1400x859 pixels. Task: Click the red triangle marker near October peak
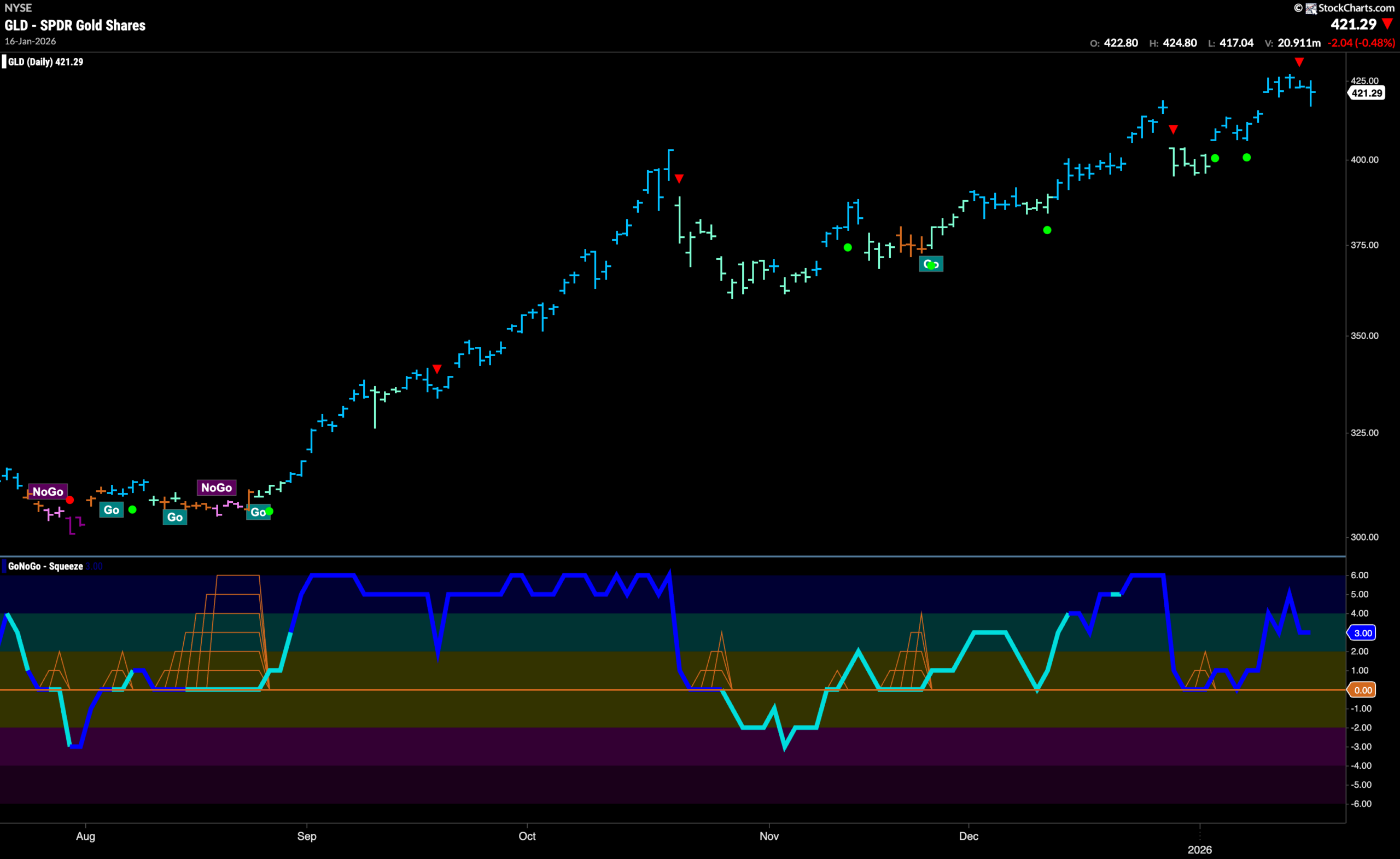pos(679,178)
